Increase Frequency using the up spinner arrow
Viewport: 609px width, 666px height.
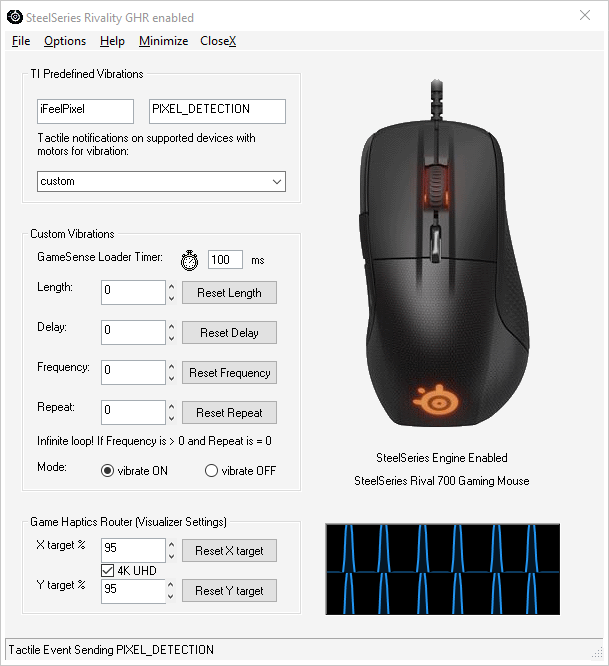(171, 367)
